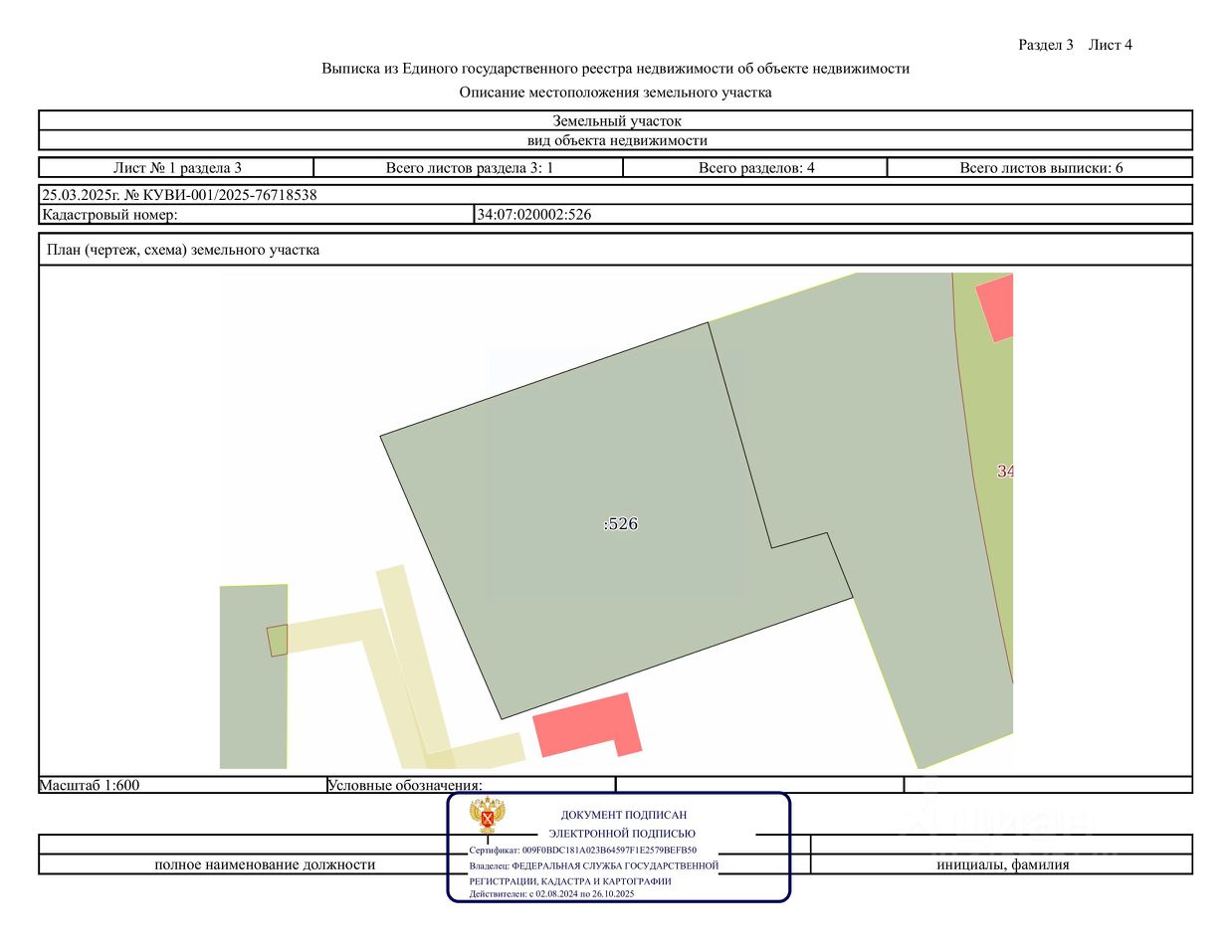Screen dimensions: 1232x952
Task: Click the ":526" parcel label on the plan
Action: [621, 524]
